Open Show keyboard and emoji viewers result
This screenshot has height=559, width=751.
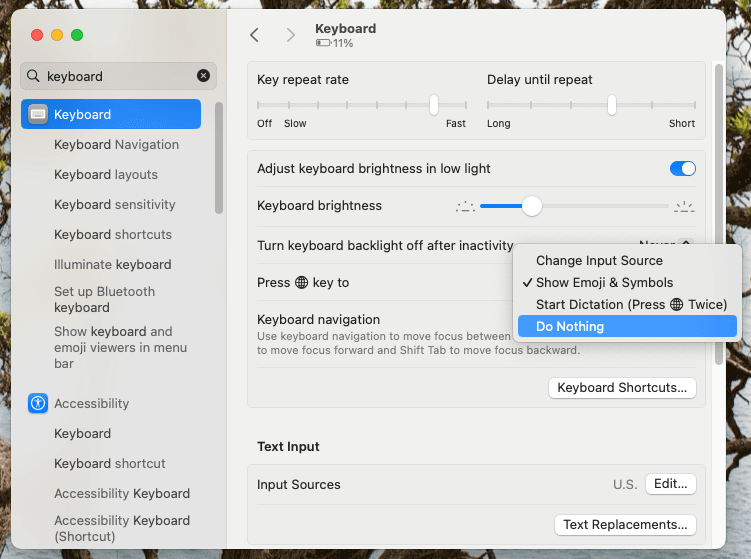120,347
